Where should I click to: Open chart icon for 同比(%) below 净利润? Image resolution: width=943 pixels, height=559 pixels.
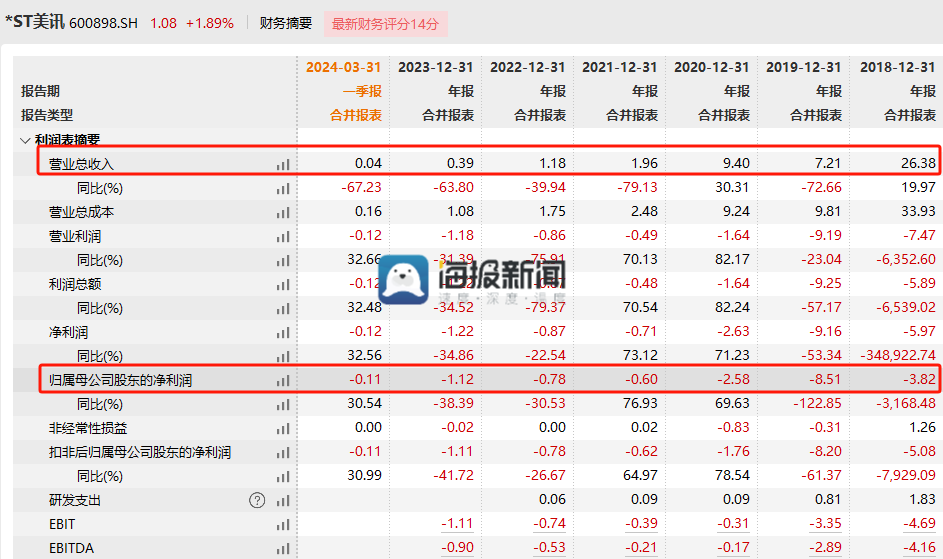pyautogui.click(x=283, y=356)
